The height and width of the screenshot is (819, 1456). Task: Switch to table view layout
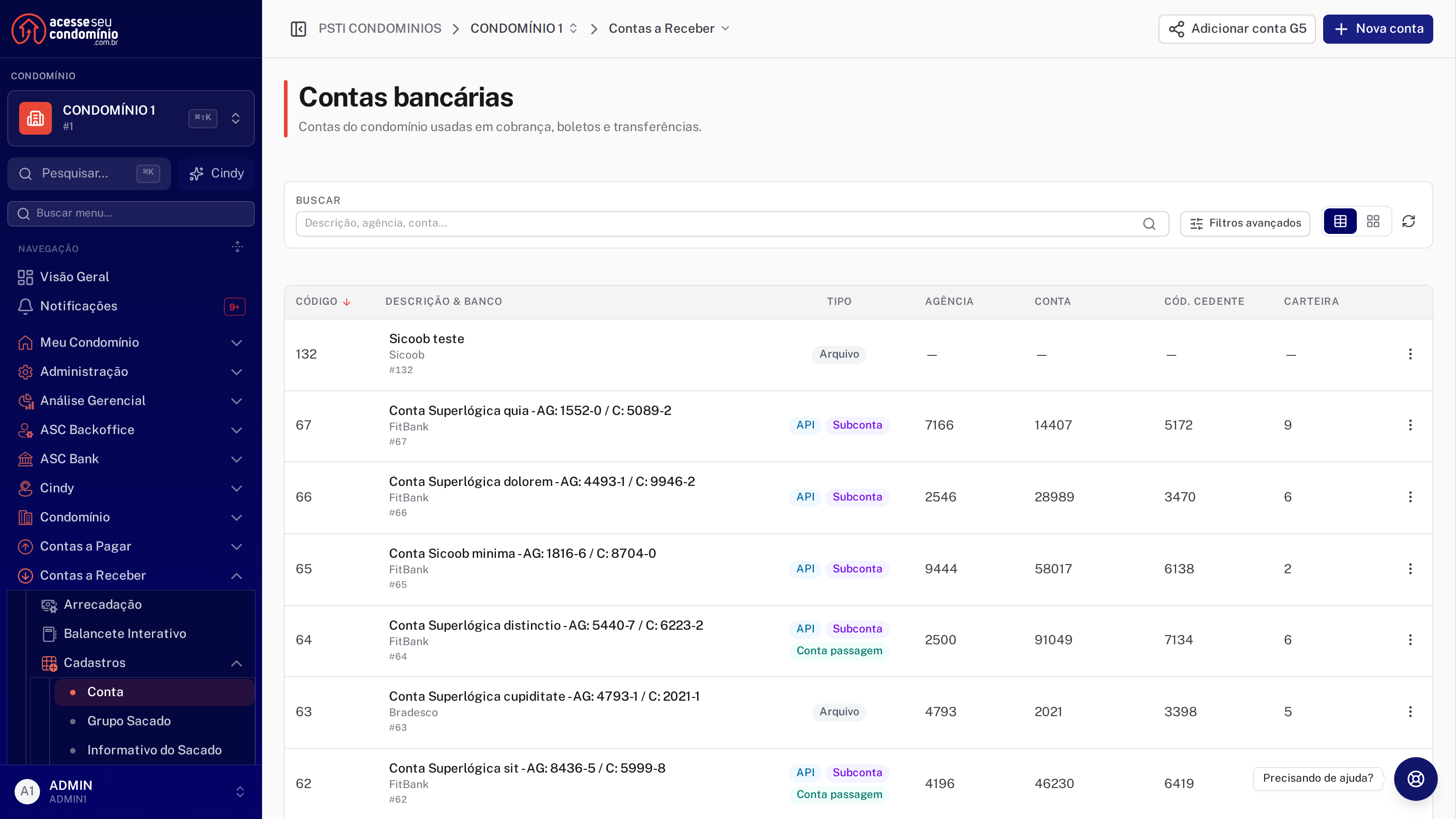(x=1340, y=222)
